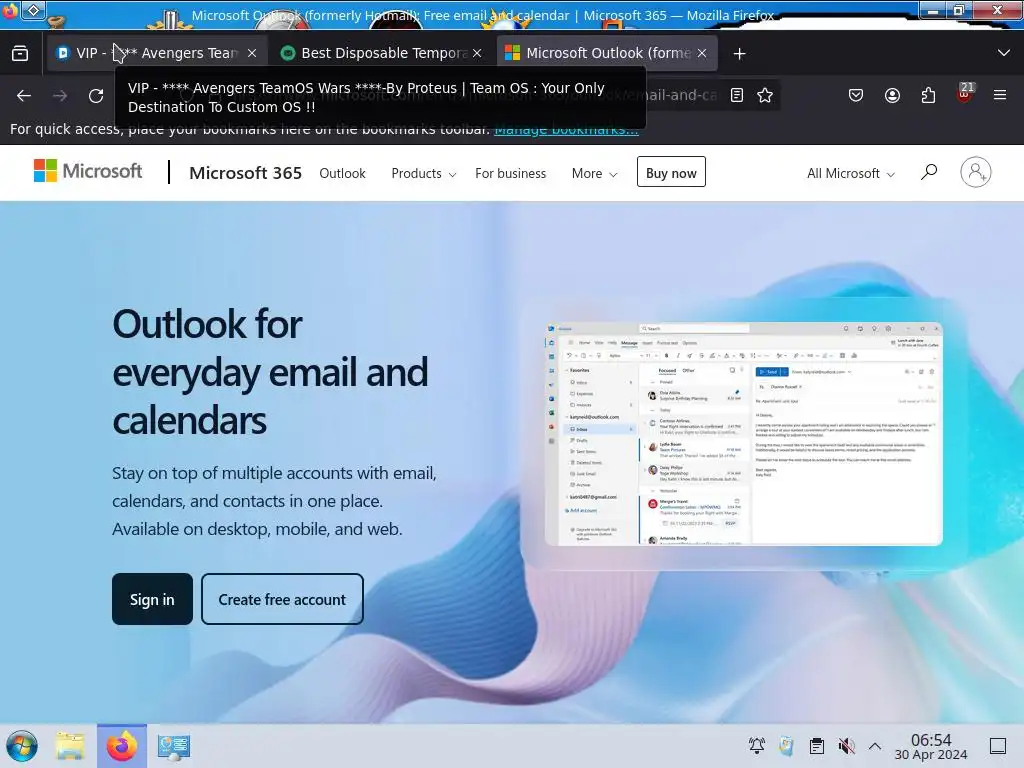Open the control panel taskbar icon
This screenshot has width=1024, height=768.
coord(174,746)
